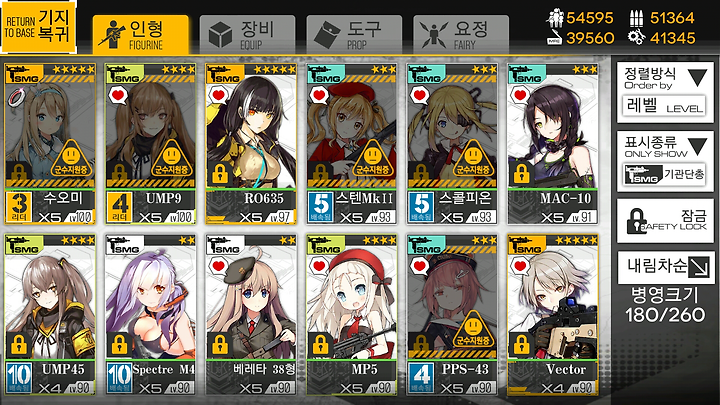Toggle the 내림차순 descending sort order

[x=665, y=267]
